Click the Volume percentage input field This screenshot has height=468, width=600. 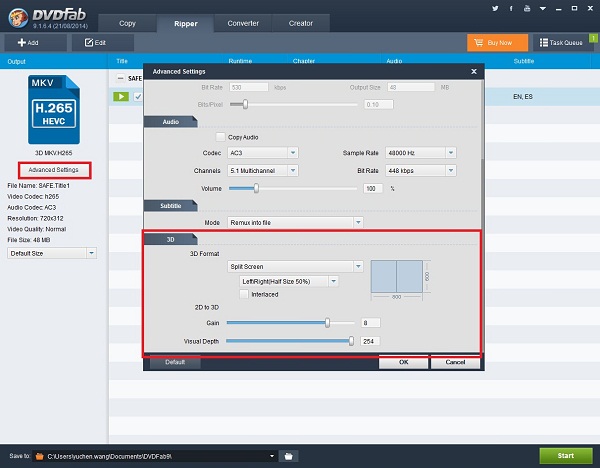tap(373, 189)
